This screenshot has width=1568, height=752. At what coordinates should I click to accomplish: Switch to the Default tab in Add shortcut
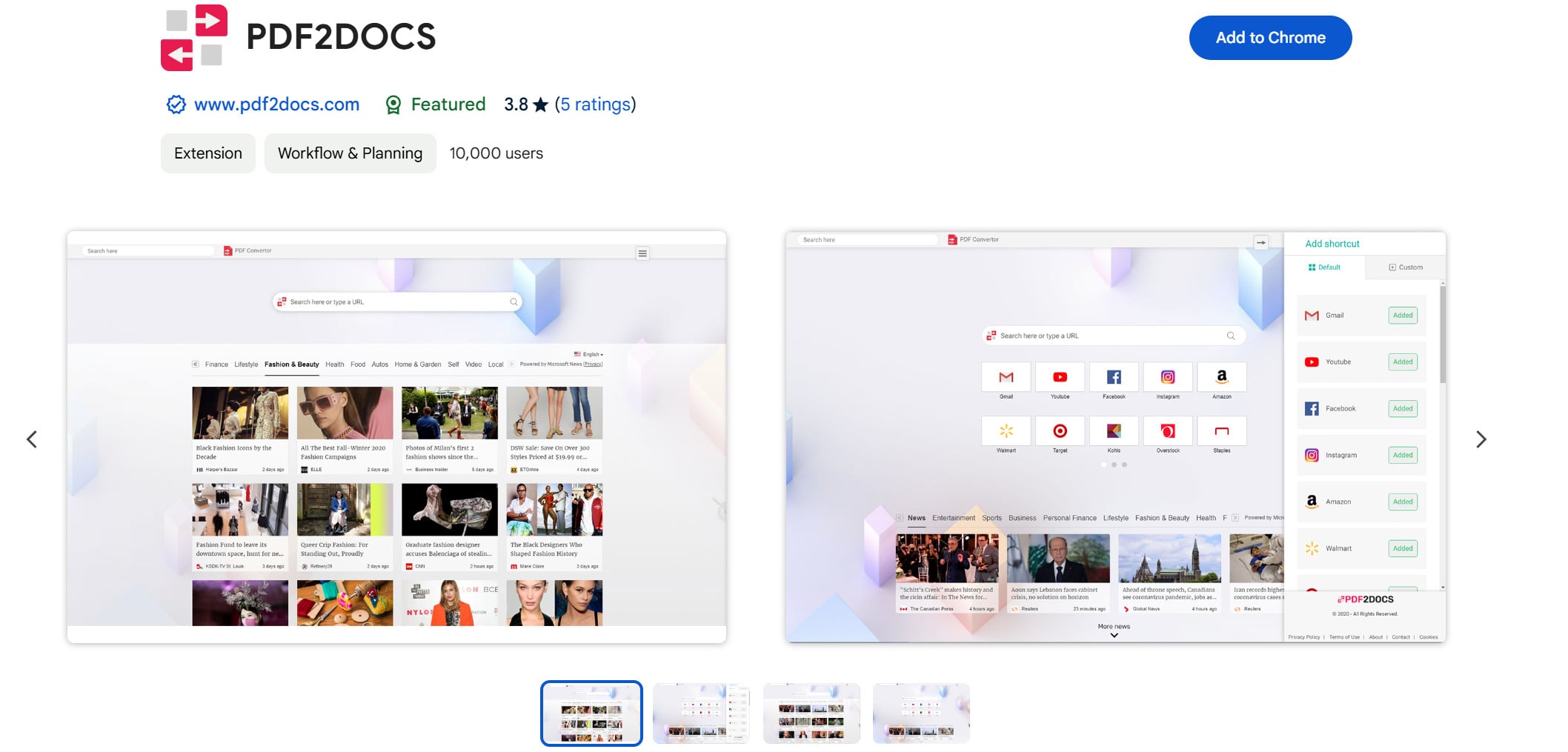[1325, 267]
